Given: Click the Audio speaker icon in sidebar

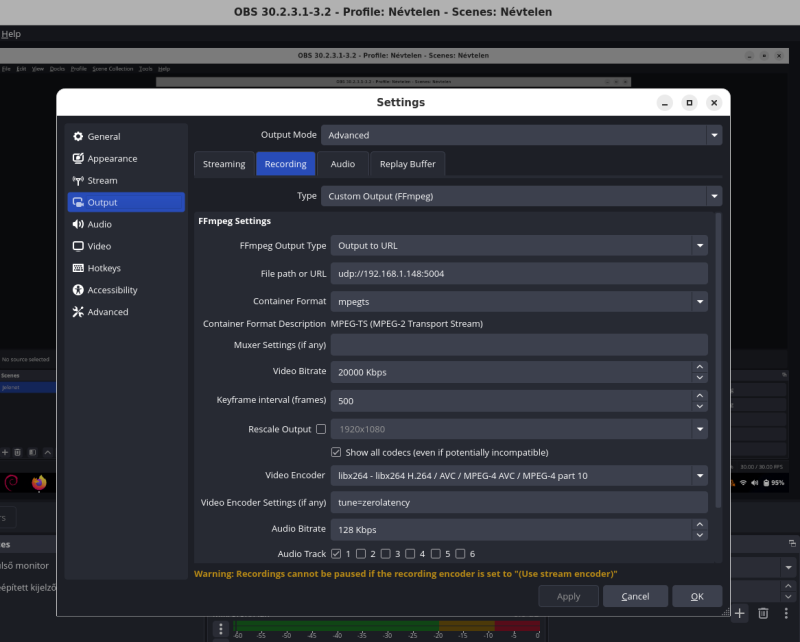Looking at the screenshot, I should coord(78,224).
